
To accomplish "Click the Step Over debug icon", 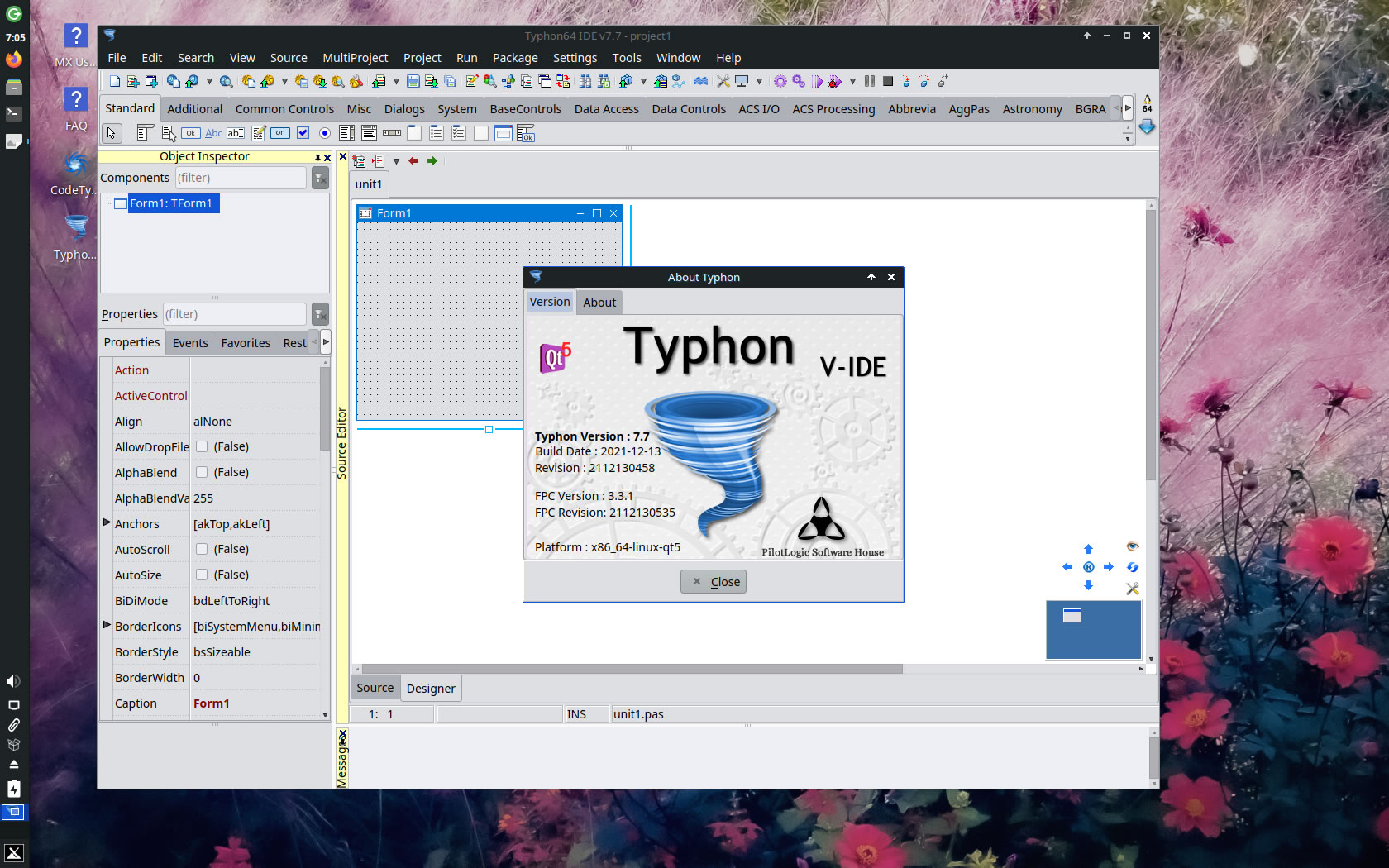I will 924,81.
